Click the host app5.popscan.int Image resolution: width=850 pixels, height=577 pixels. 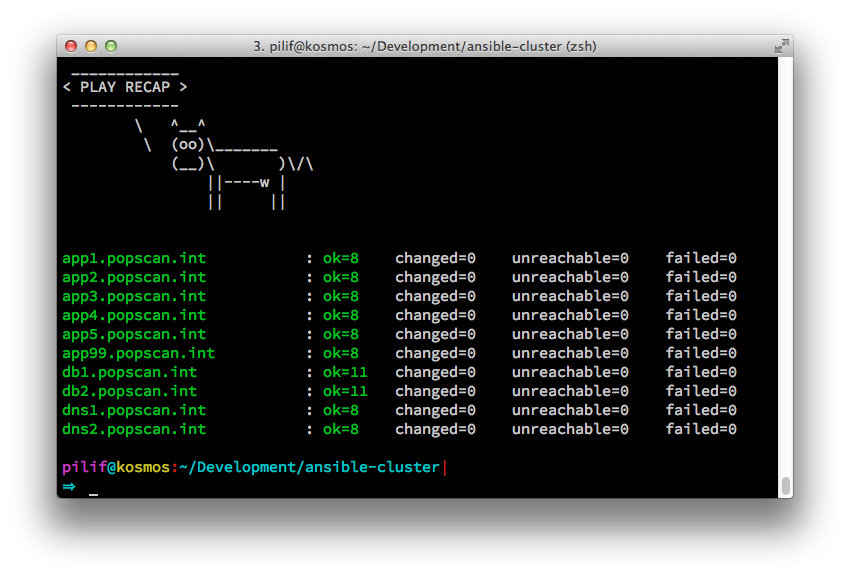(x=134, y=334)
